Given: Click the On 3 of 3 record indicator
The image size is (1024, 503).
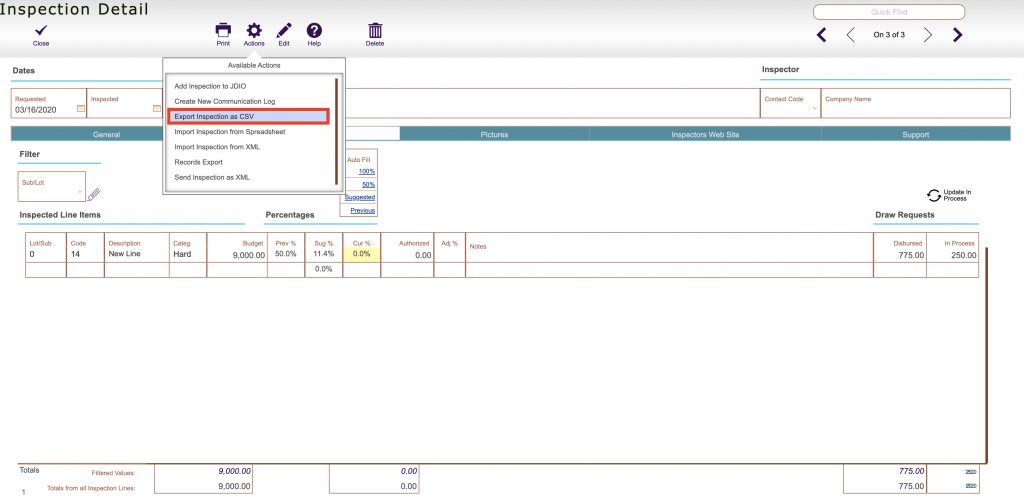Looking at the screenshot, I should click(889, 35).
